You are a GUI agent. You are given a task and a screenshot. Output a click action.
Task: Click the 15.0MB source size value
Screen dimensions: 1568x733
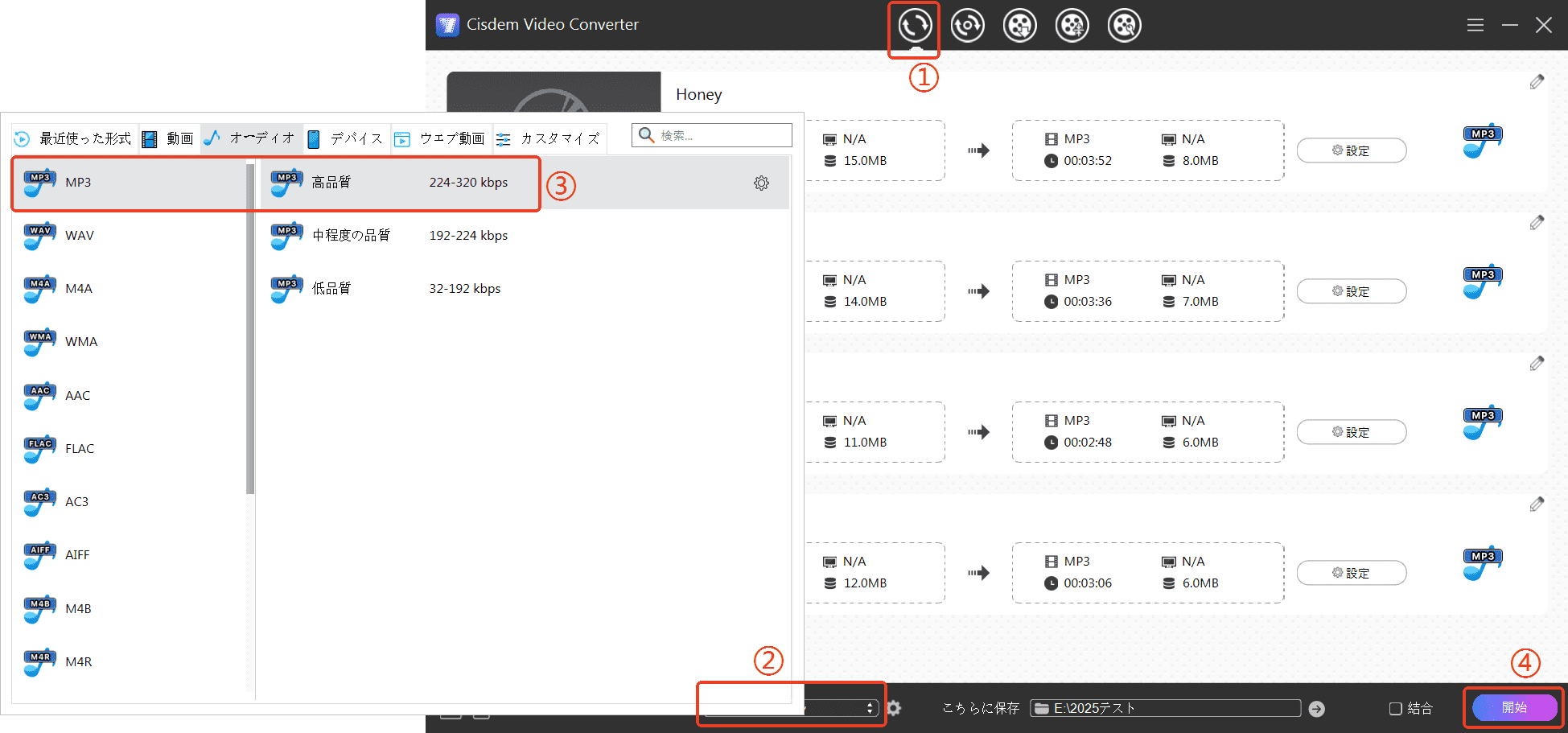(x=865, y=161)
